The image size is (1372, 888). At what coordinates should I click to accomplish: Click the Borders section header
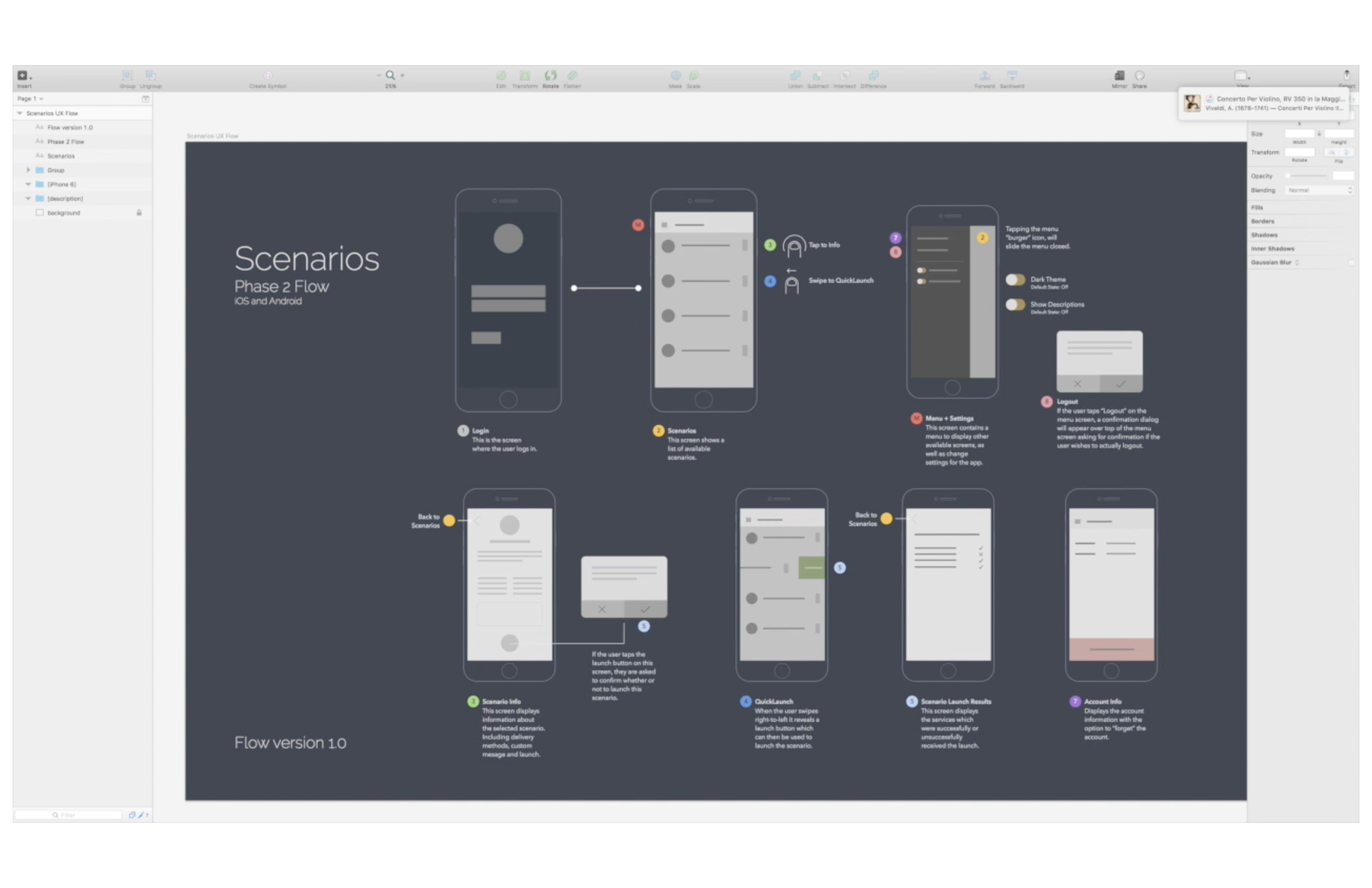pyautogui.click(x=1262, y=221)
